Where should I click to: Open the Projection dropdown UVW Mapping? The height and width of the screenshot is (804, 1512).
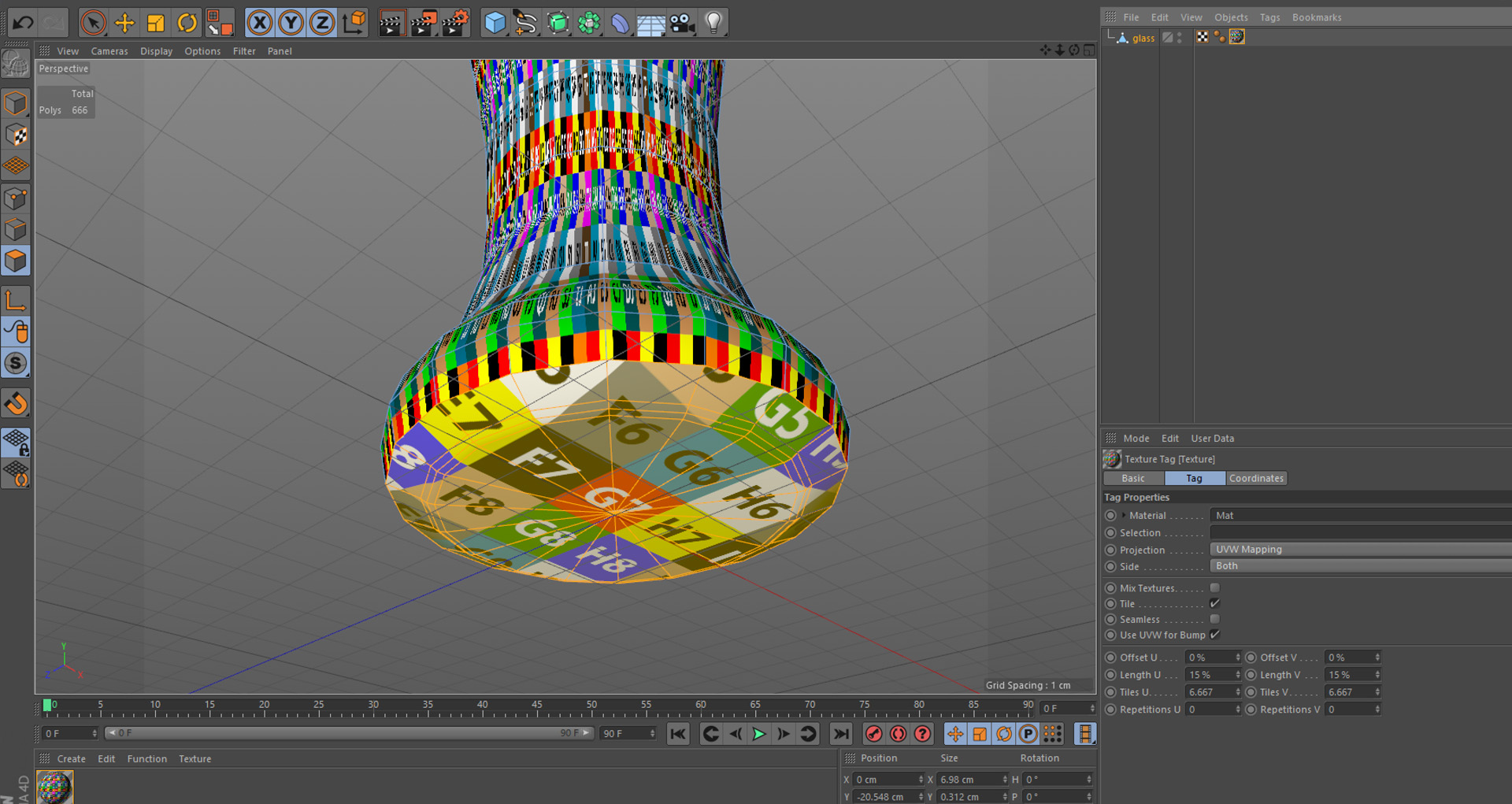pos(1360,550)
